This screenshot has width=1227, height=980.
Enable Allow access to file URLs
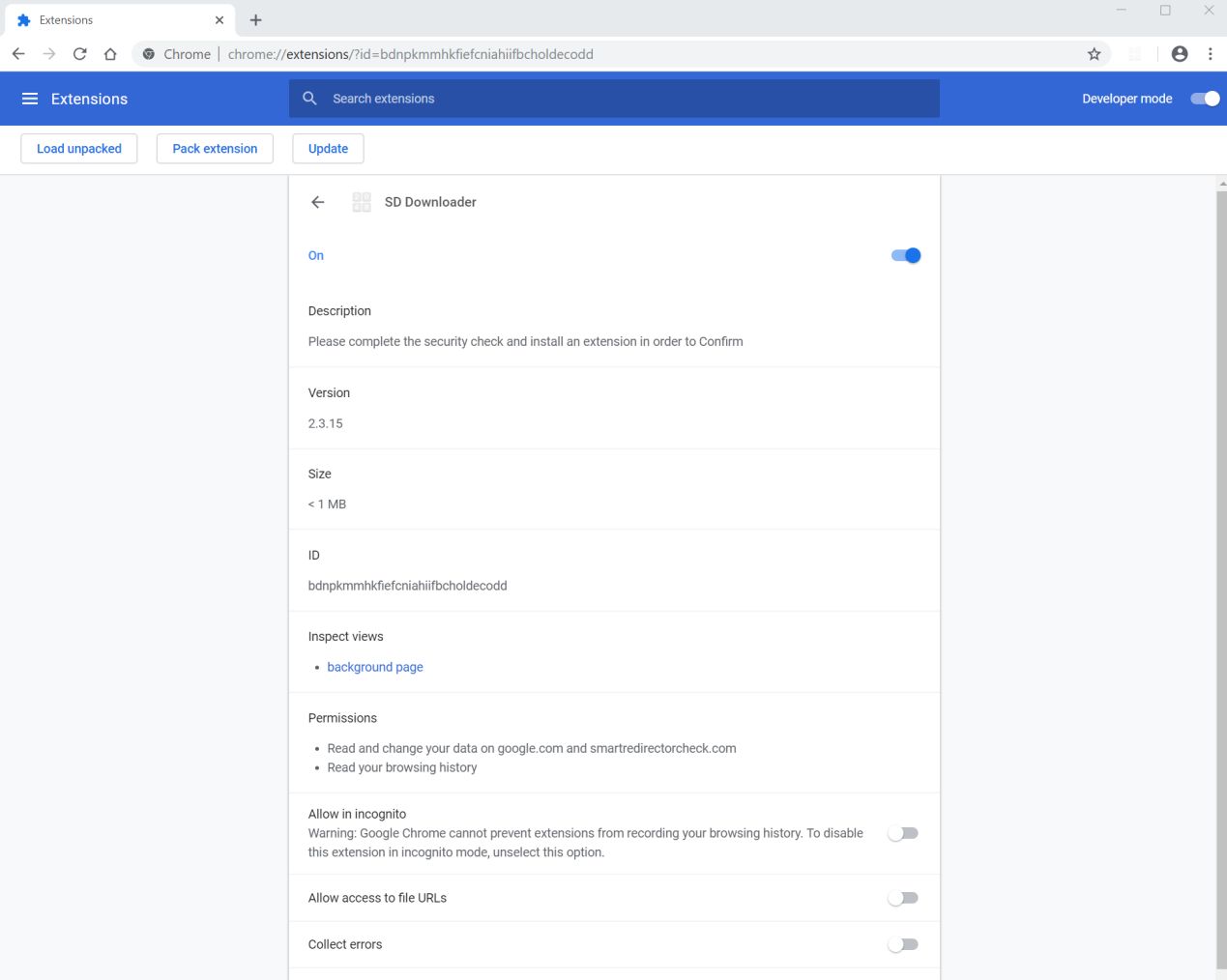[x=903, y=898]
